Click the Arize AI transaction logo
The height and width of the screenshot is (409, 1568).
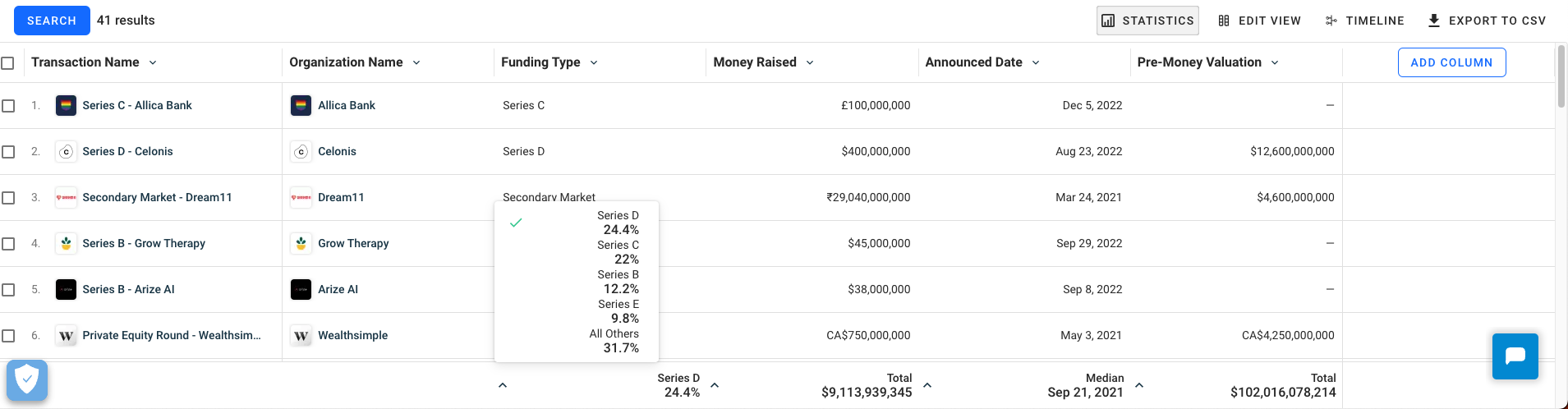click(66, 290)
